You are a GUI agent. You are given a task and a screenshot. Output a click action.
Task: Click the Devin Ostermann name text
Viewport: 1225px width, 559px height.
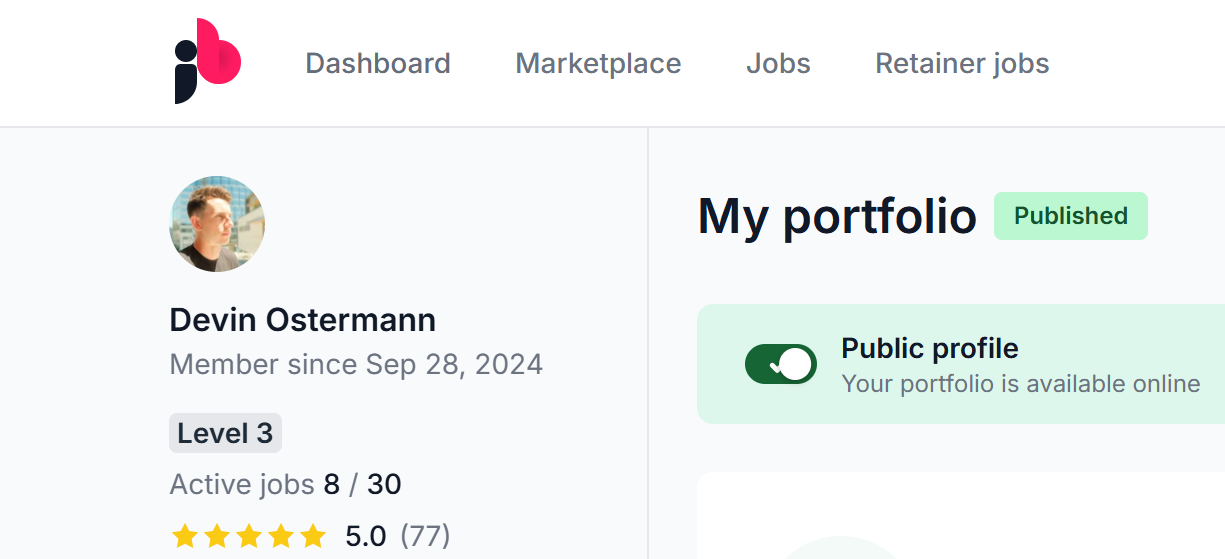pos(303,320)
